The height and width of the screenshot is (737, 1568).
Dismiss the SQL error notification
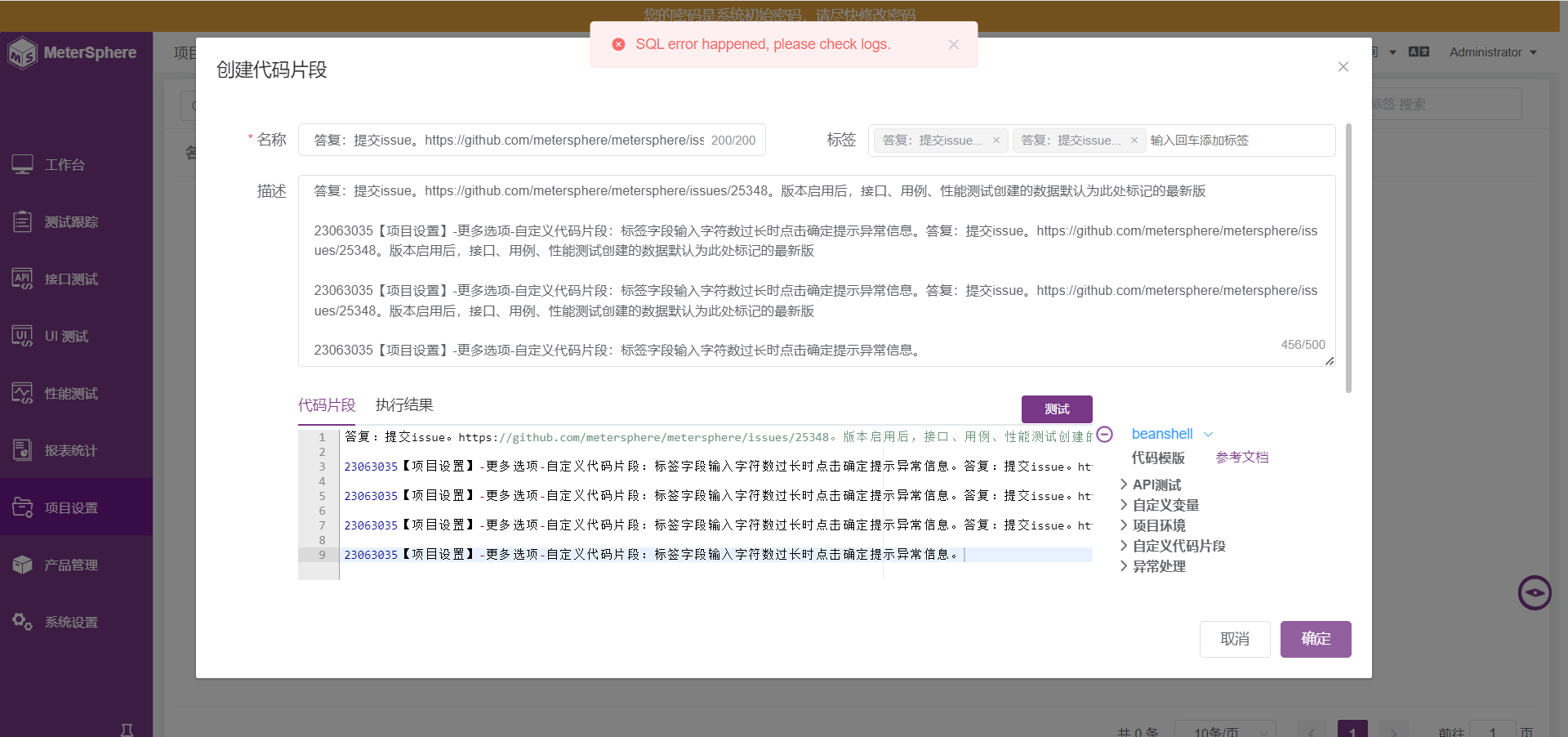[953, 45]
